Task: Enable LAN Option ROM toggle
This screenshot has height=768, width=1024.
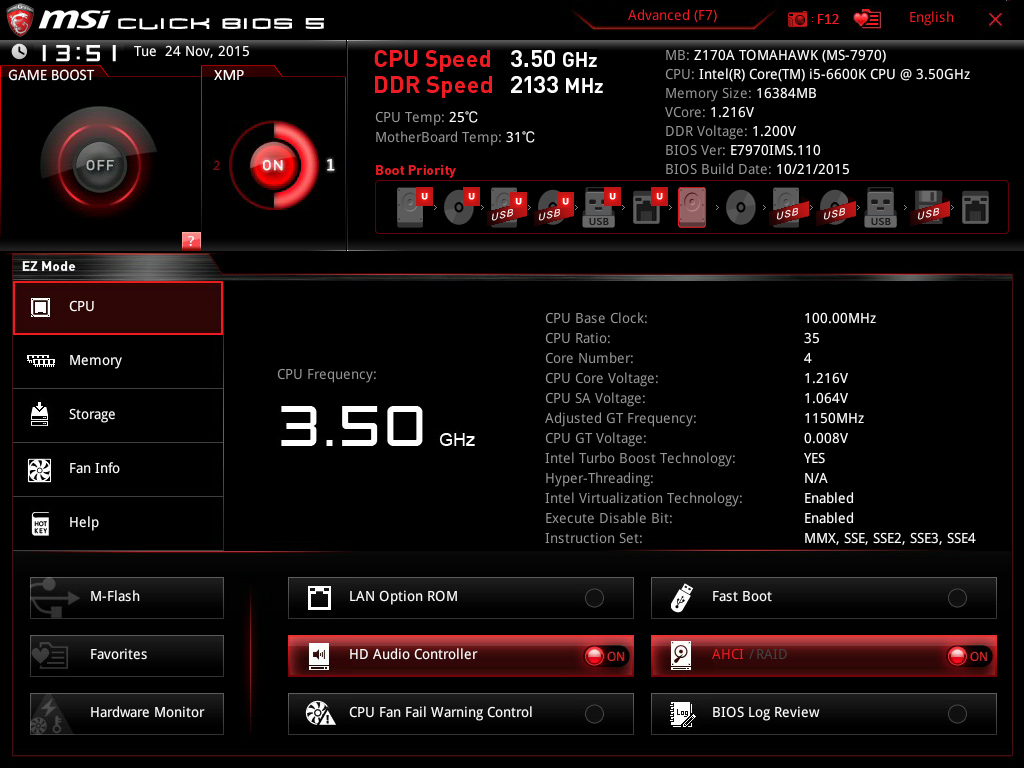Action: coord(594,598)
